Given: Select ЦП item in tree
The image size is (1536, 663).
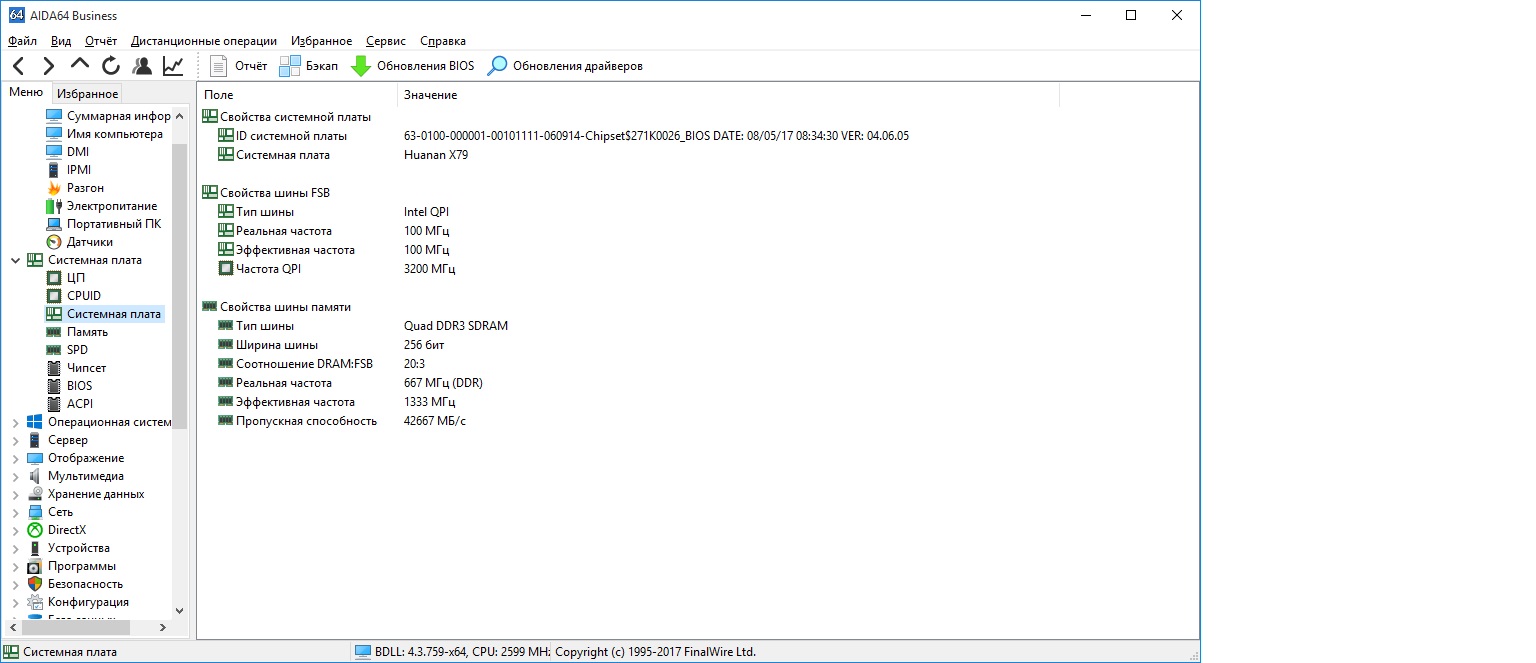Looking at the screenshot, I should coord(66,278).
